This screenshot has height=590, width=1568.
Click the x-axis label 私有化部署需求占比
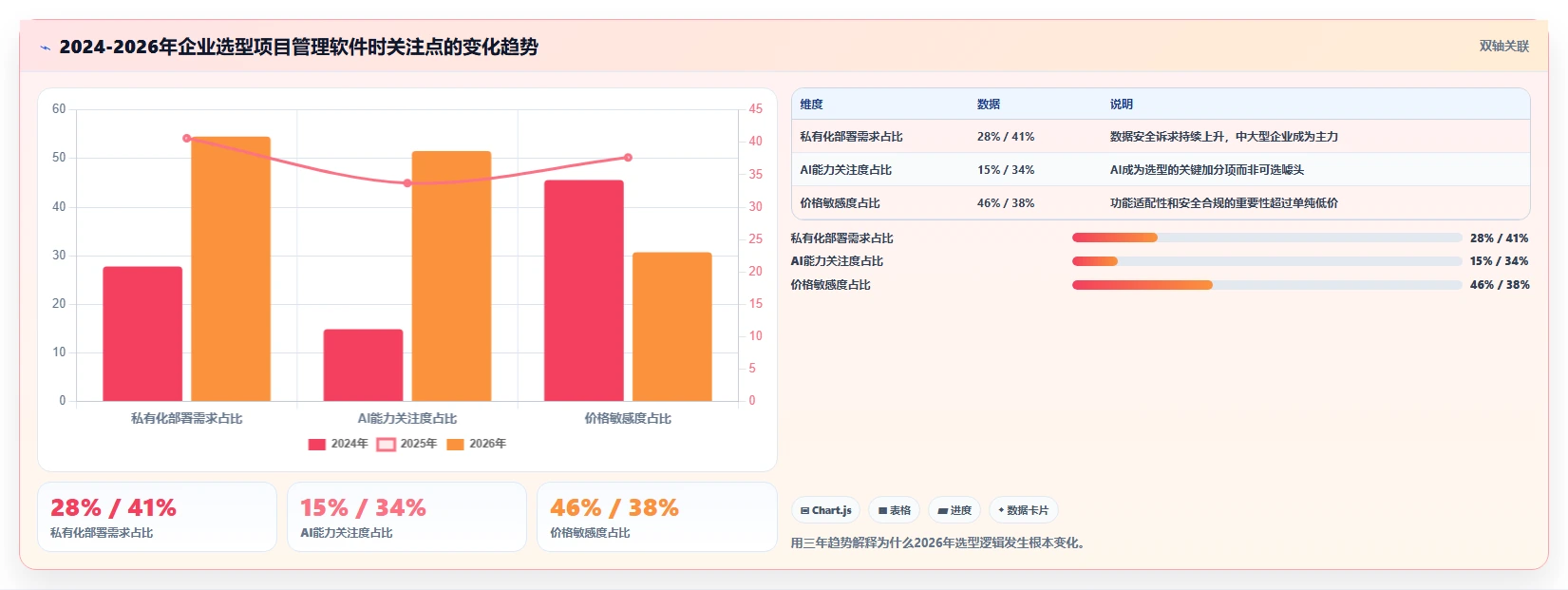[x=187, y=418]
